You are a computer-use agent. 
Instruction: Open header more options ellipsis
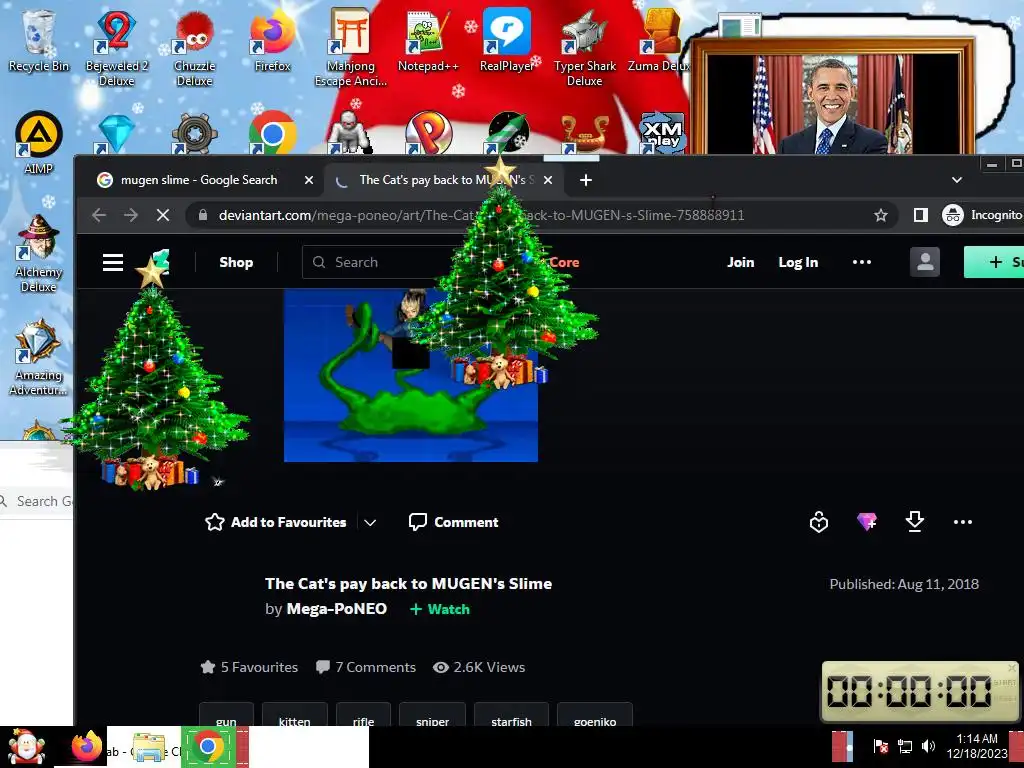pyautogui.click(x=862, y=262)
